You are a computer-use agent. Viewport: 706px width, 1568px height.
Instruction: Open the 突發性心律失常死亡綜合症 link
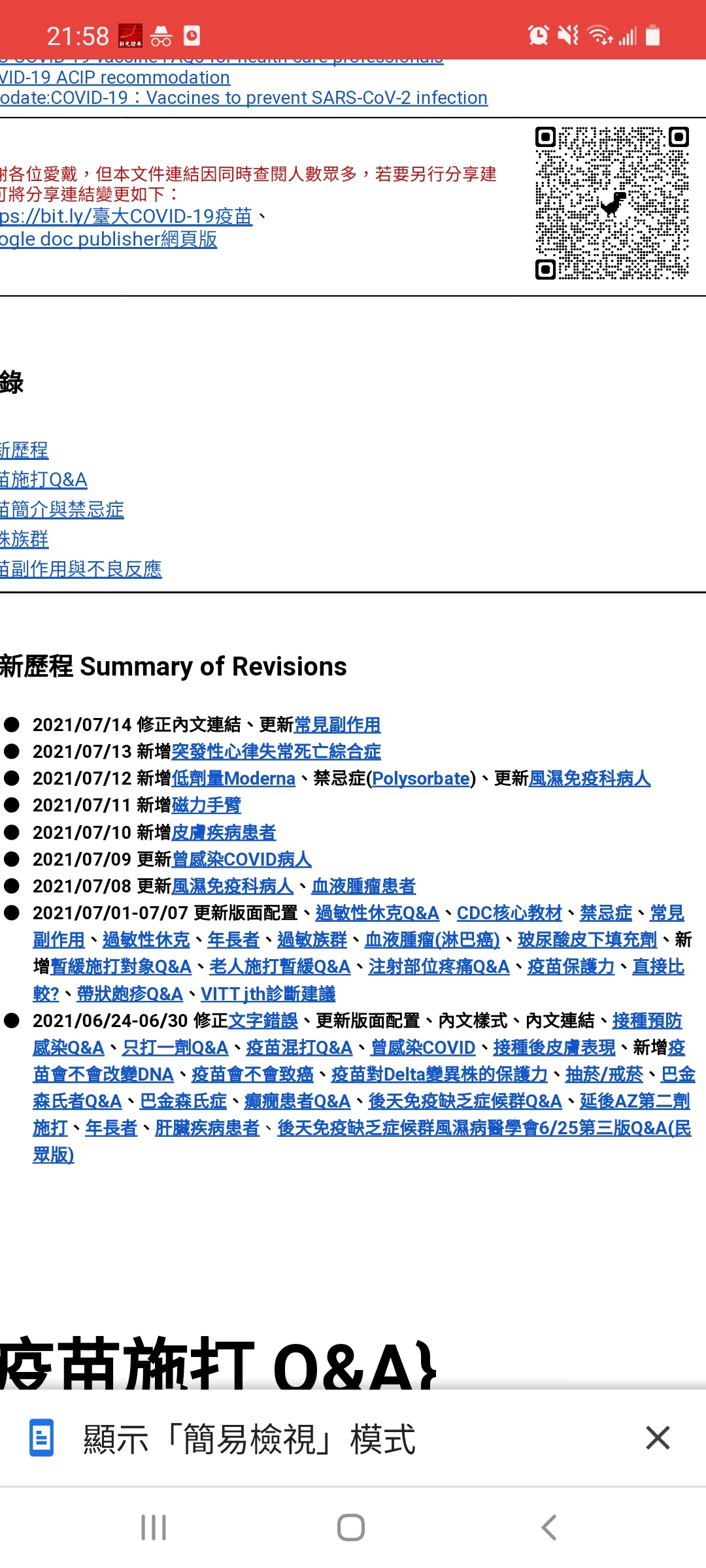pyautogui.click(x=276, y=751)
